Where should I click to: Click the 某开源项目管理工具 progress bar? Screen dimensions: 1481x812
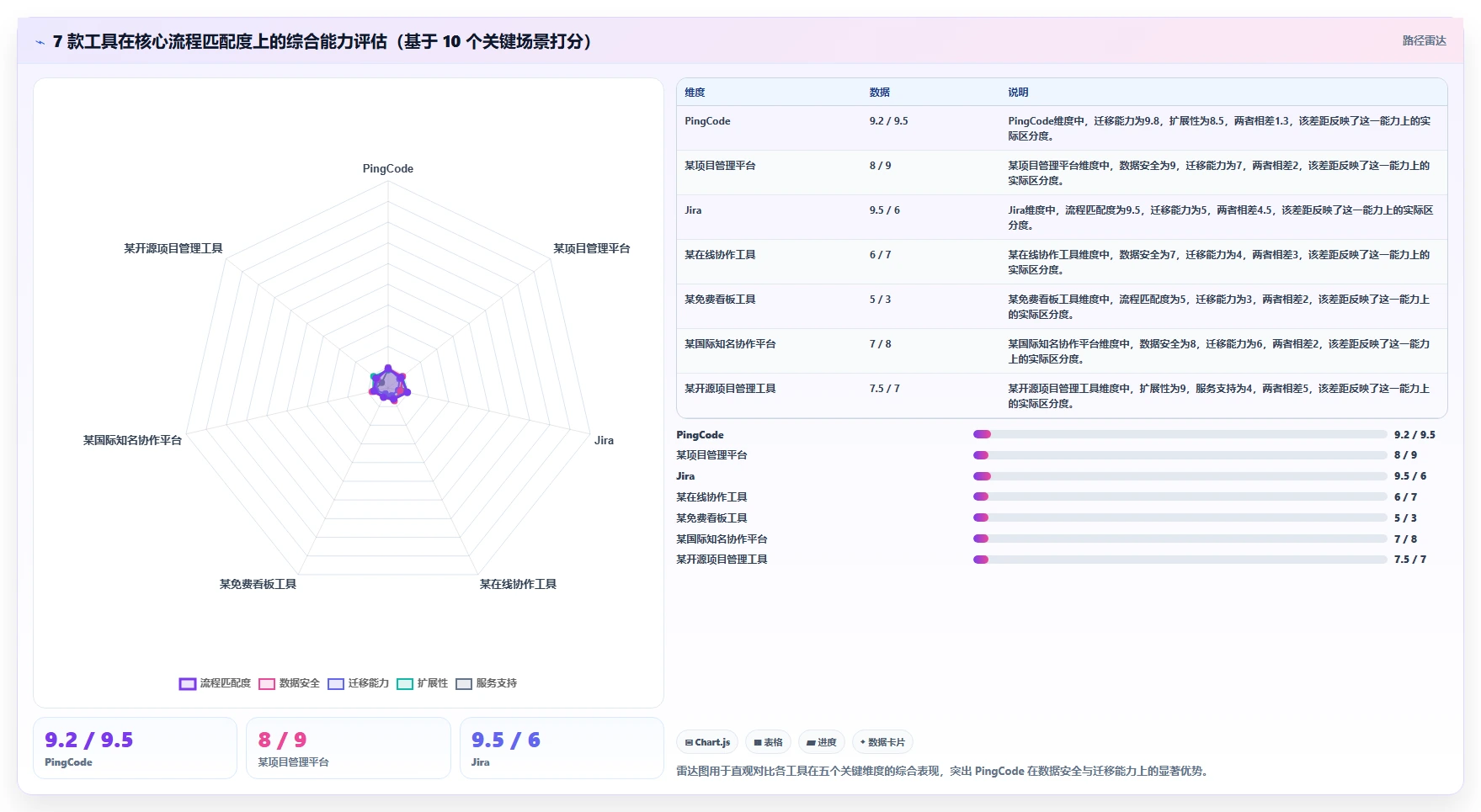[x=1180, y=560]
